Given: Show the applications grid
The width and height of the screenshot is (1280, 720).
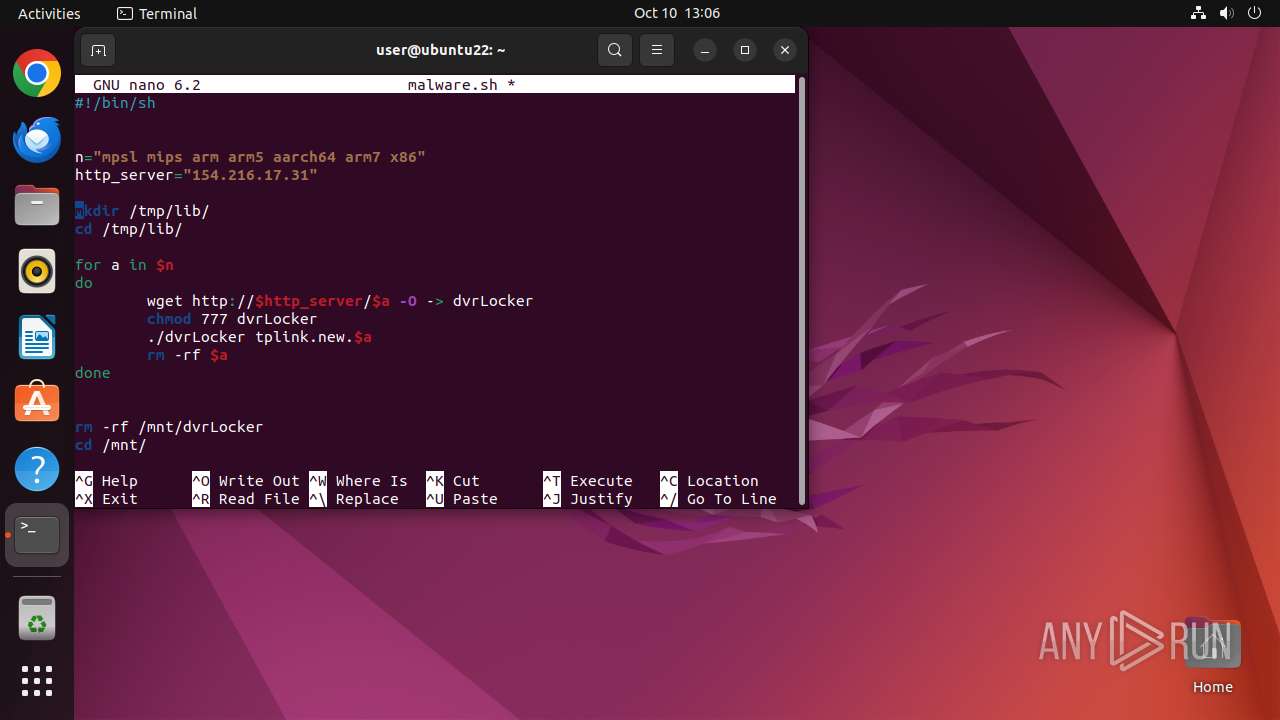Looking at the screenshot, I should pos(37,681).
